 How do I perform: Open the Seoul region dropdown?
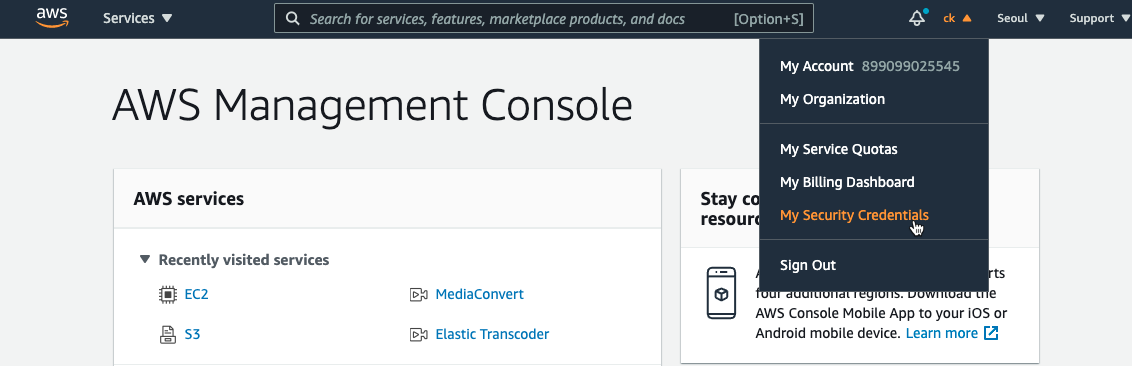point(1020,18)
